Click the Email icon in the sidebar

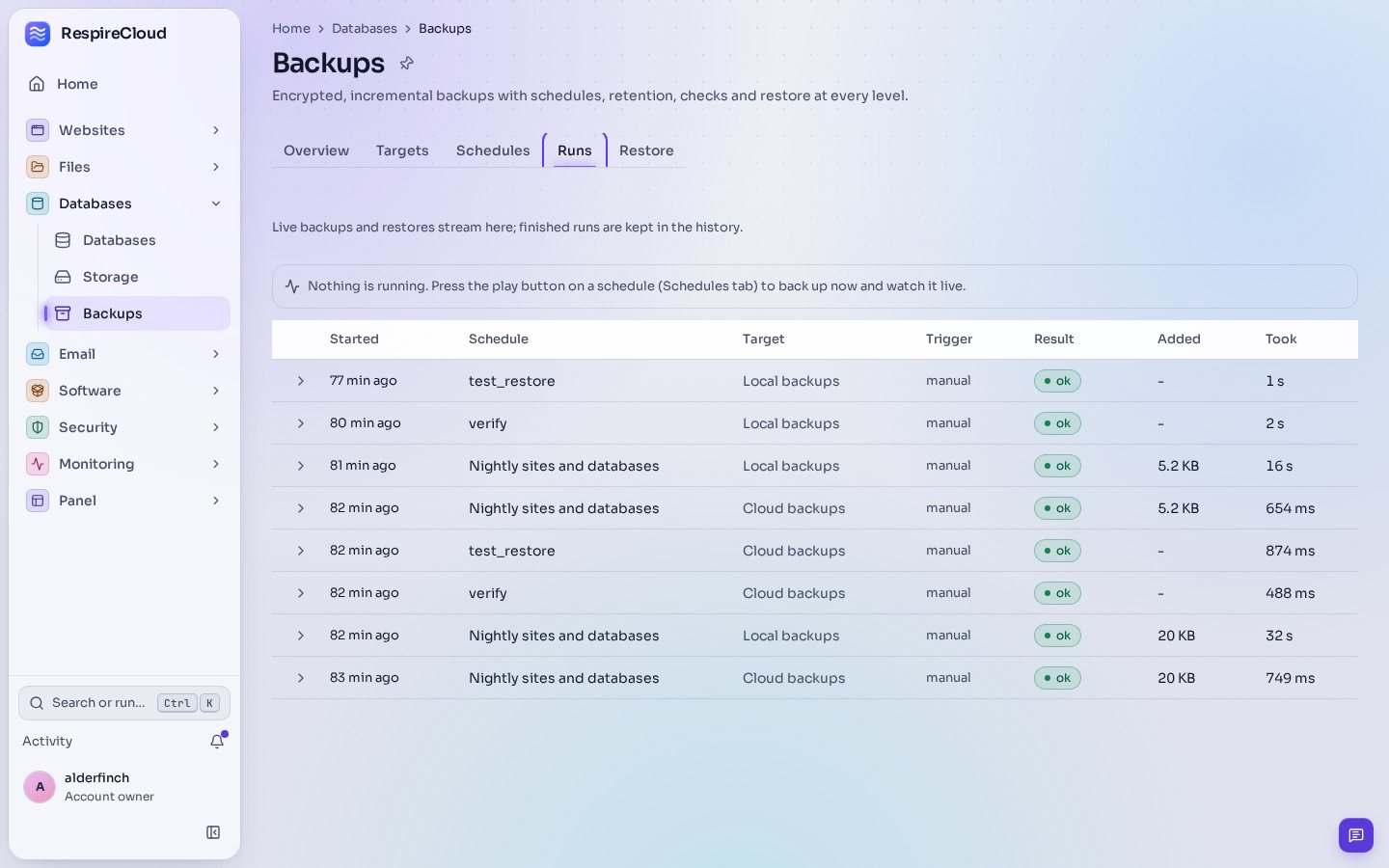click(38, 354)
